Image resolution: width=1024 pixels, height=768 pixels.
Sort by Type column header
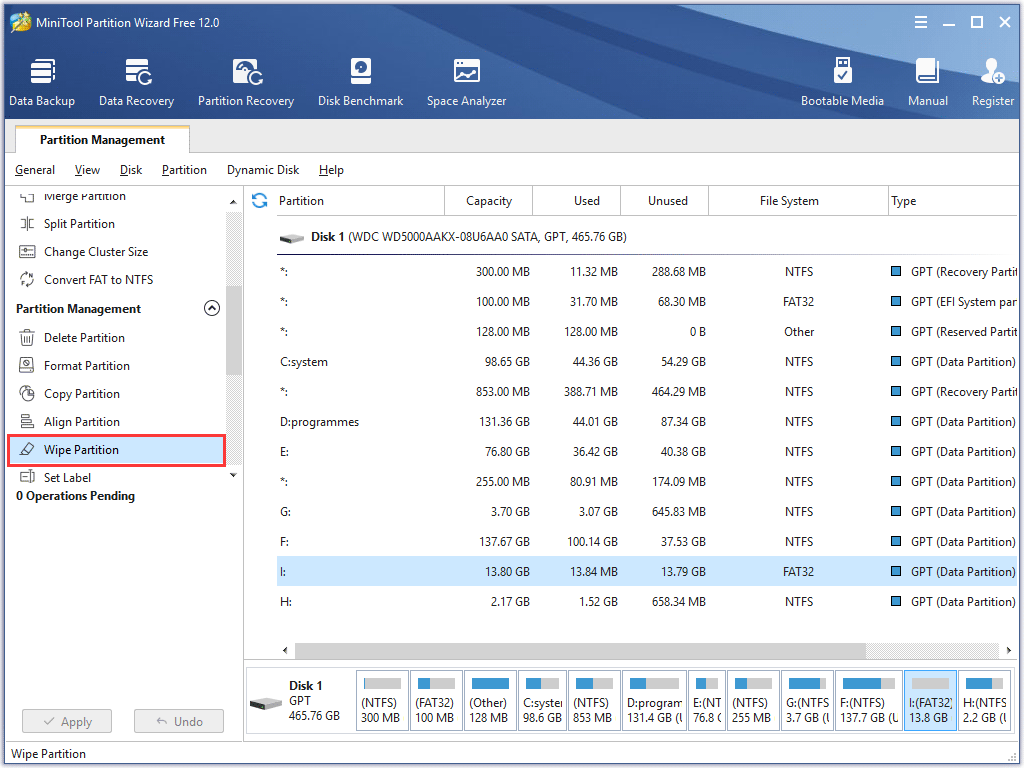point(953,201)
